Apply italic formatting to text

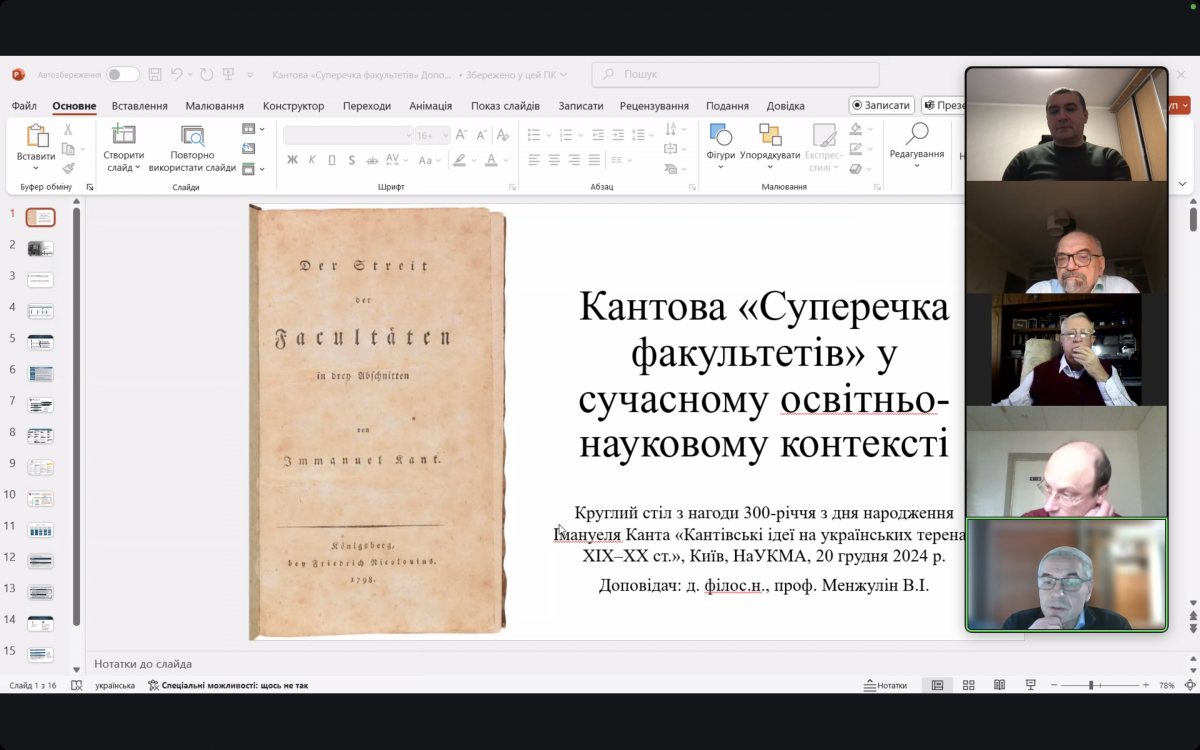coord(311,159)
